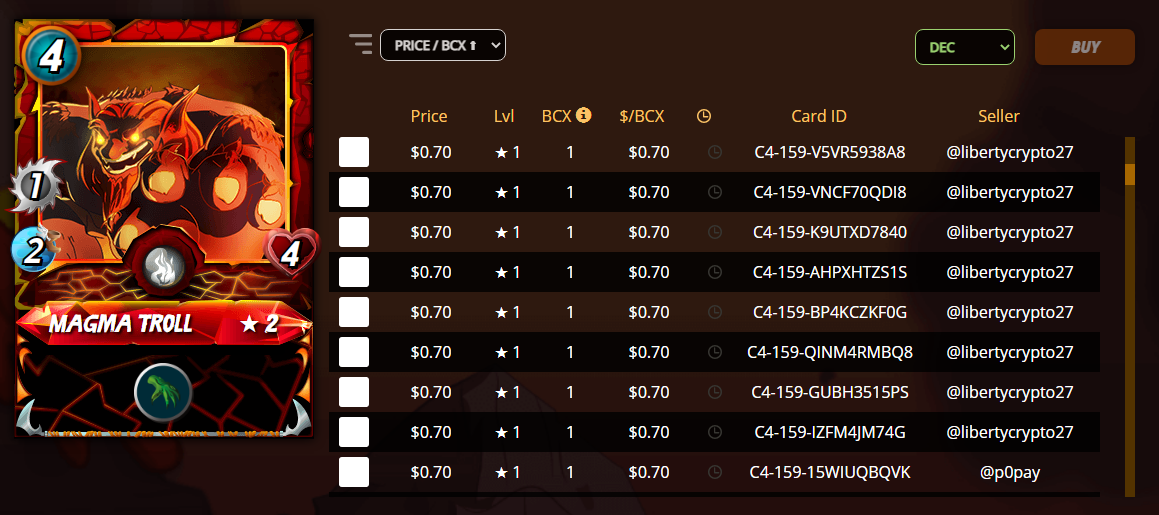Open seller @libertycrypto27 link in first row

1010,153
